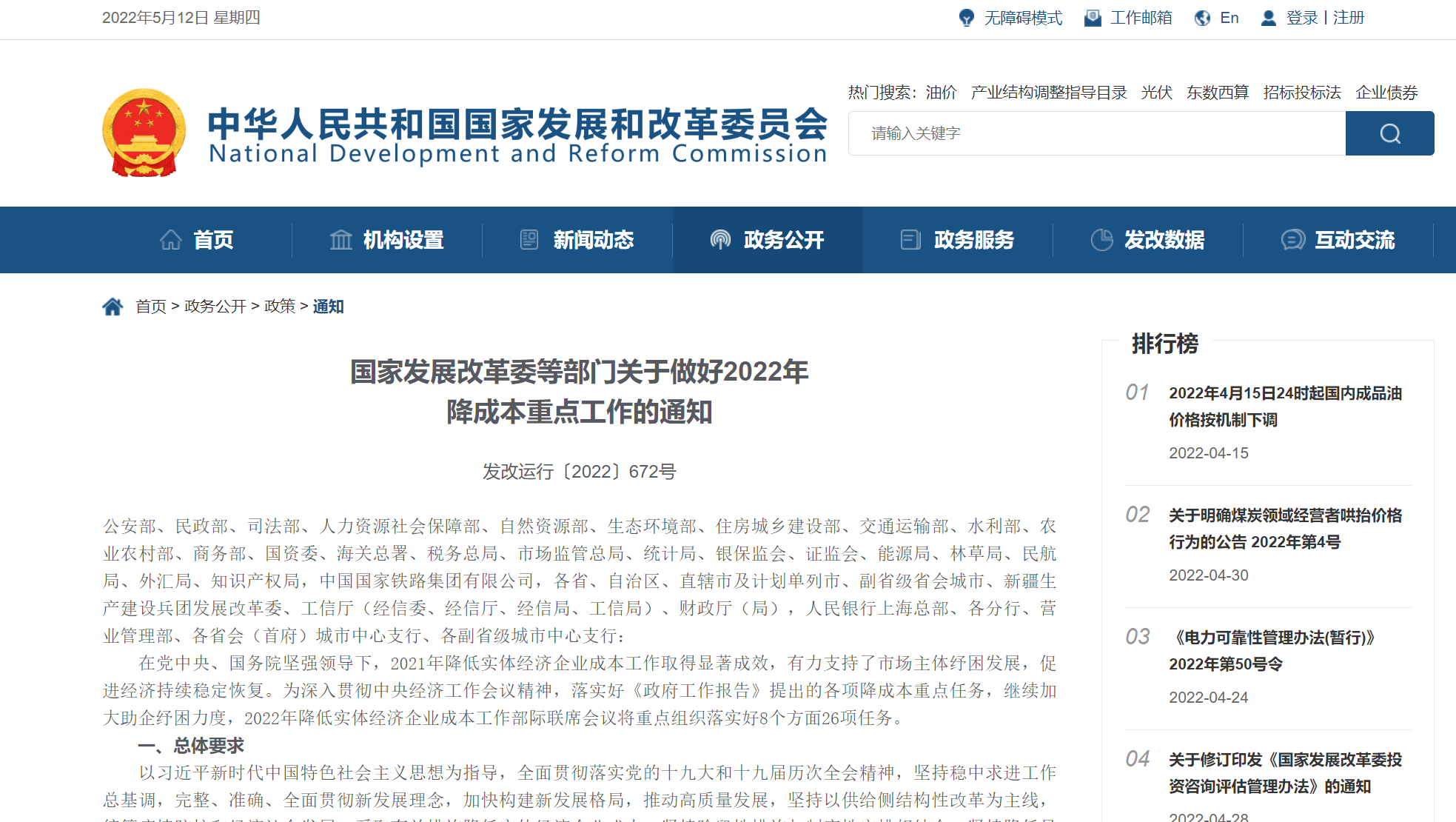The image size is (1456, 822).
Task: Click the pie chart icon for 发改数据
Action: coord(1101,240)
